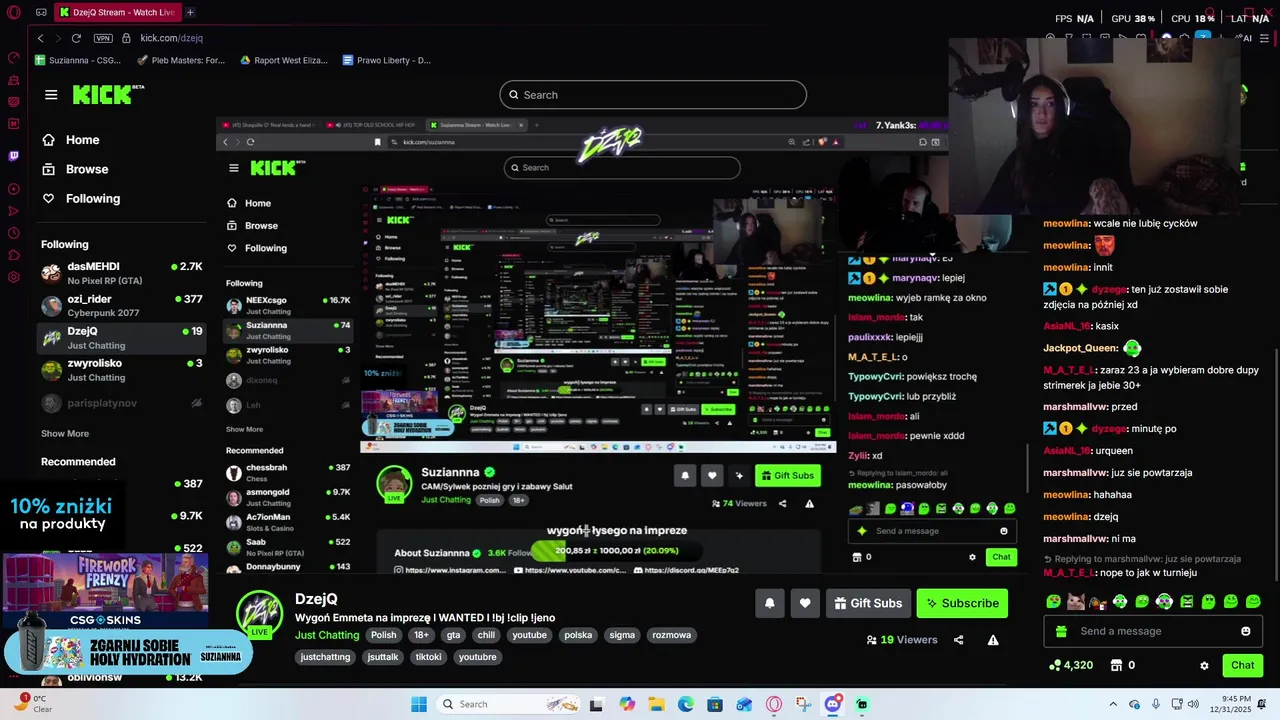Report stream with warning triangle icon
1280x720 pixels.
pos(993,640)
